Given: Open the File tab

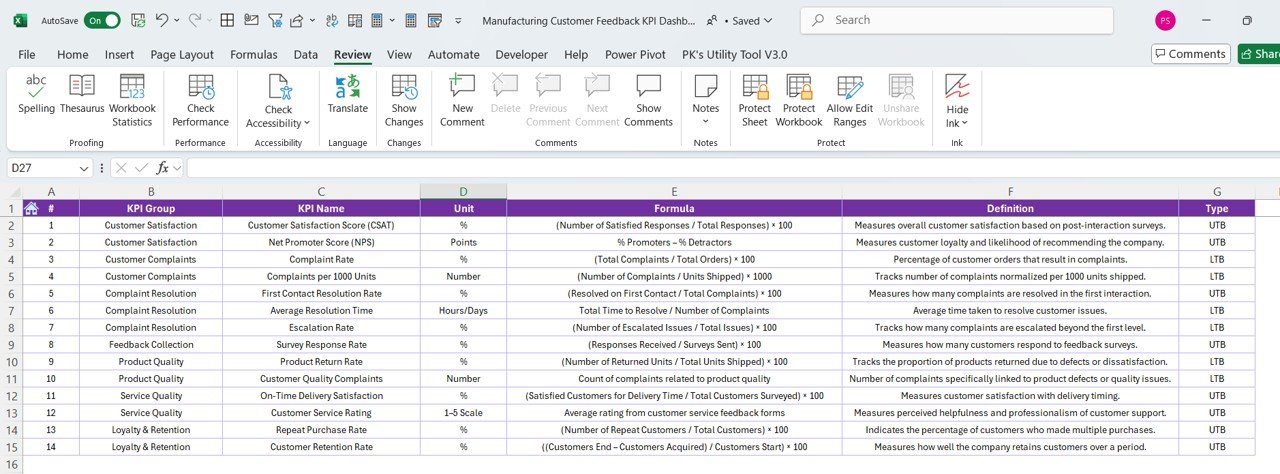Looking at the screenshot, I should pos(27,55).
